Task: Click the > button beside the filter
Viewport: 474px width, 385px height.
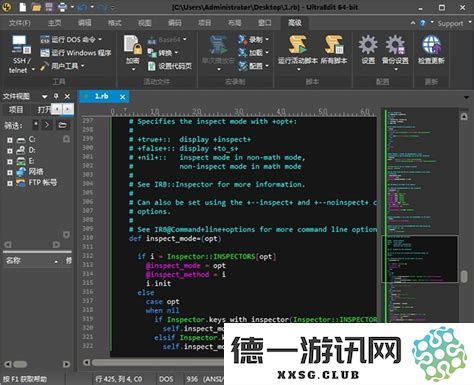Action: tap(47, 125)
